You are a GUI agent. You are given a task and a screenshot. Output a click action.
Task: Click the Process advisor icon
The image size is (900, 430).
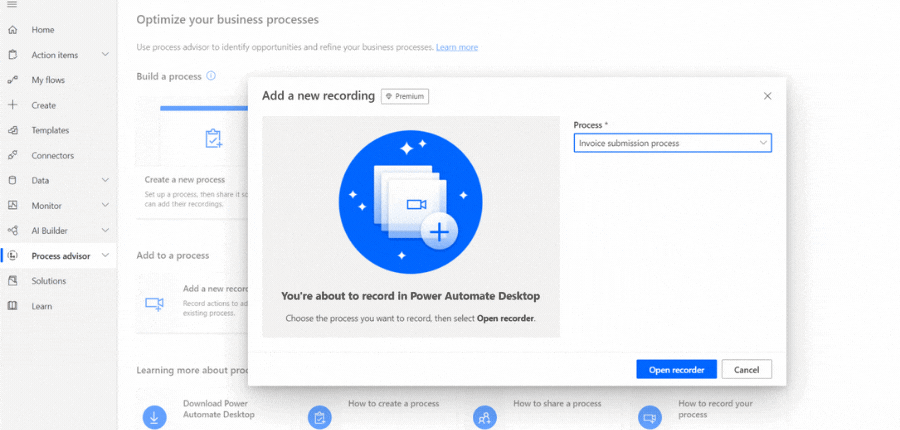pos(13,256)
